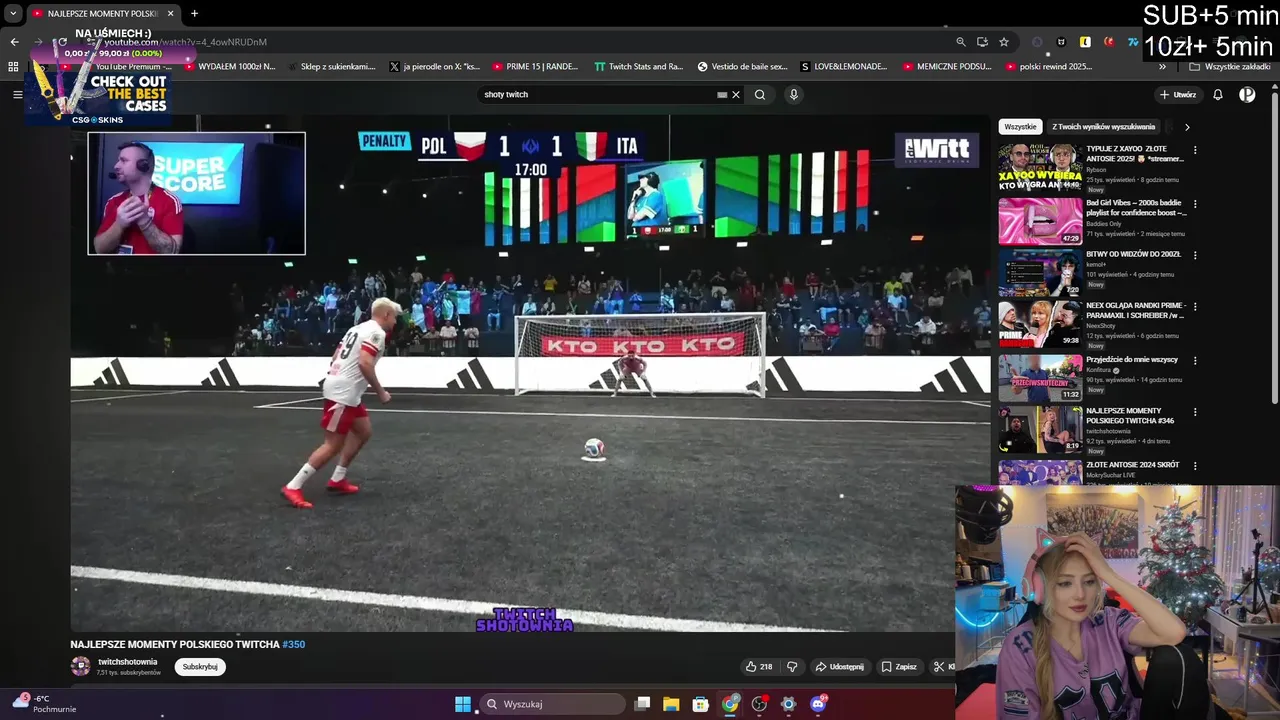Open Discord from the taskbar
Screen dimensions: 1280x720
click(818, 704)
